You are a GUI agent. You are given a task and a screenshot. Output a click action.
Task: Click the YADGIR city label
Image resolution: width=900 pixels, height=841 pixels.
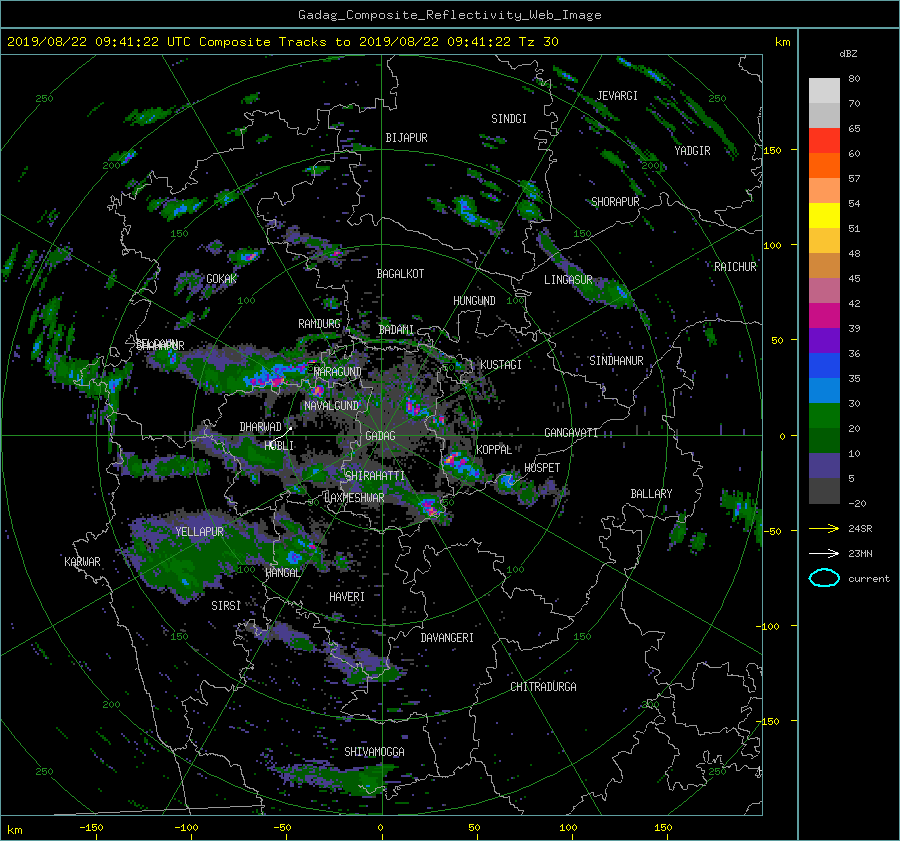[x=692, y=151]
